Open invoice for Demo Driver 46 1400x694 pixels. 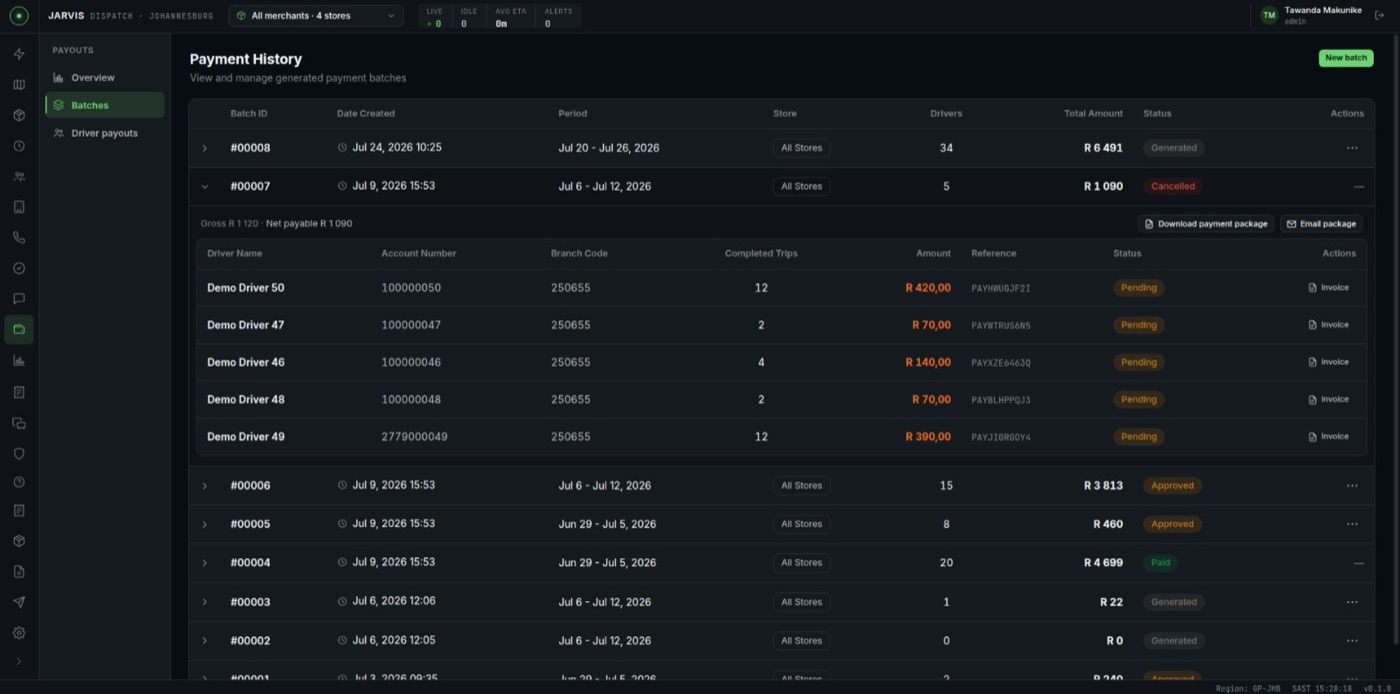(x=1328, y=362)
